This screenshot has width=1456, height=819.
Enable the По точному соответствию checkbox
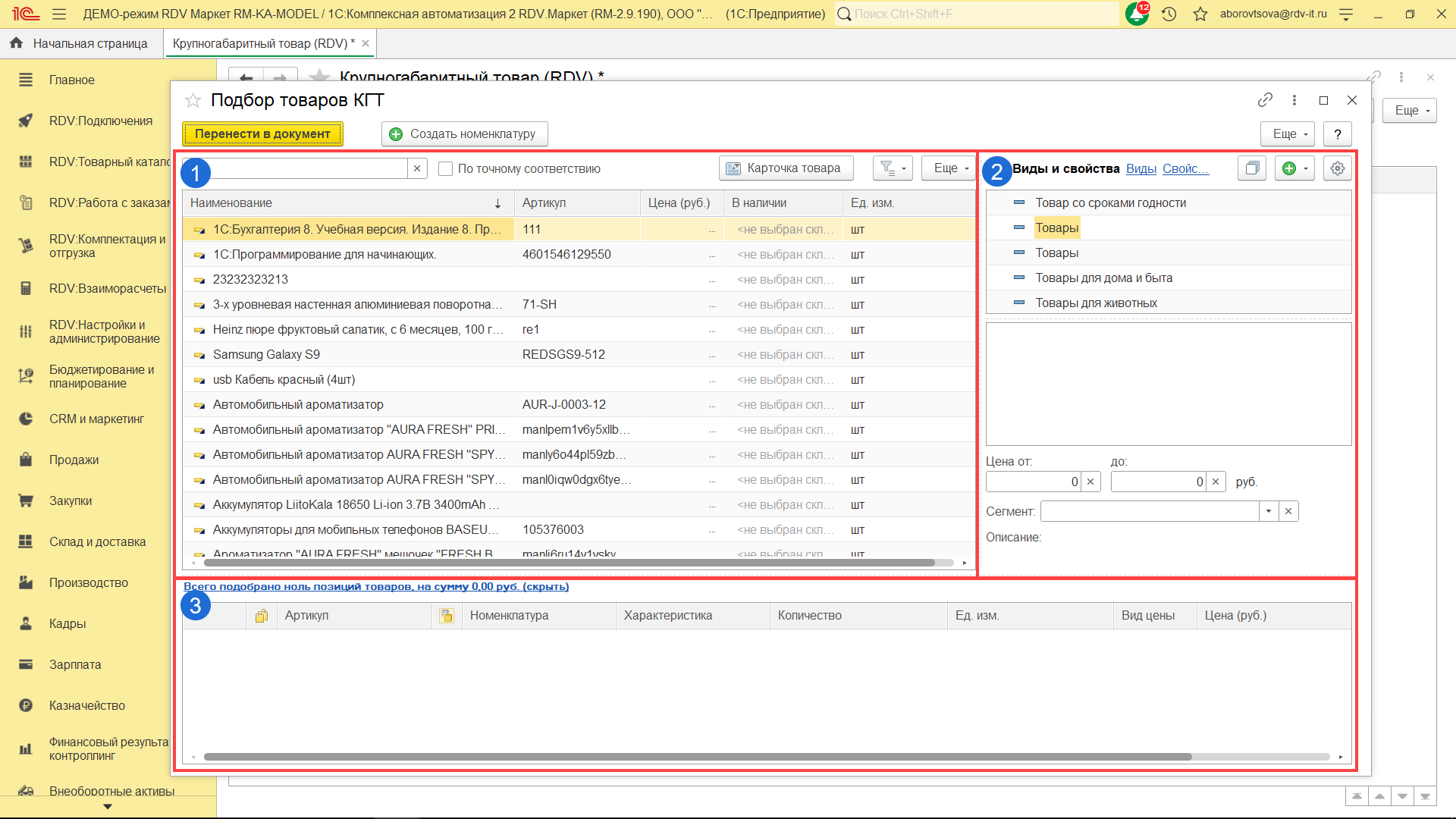pyautogui.click(x=446, y=168)
